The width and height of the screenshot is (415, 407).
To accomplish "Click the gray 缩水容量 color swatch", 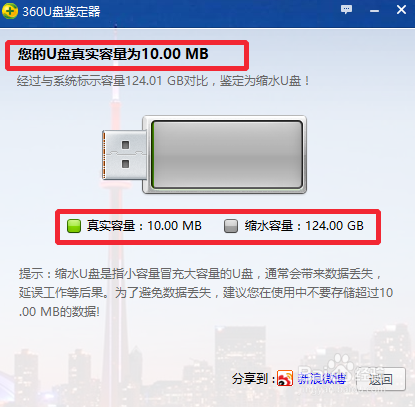I will [x=231, y=226].
